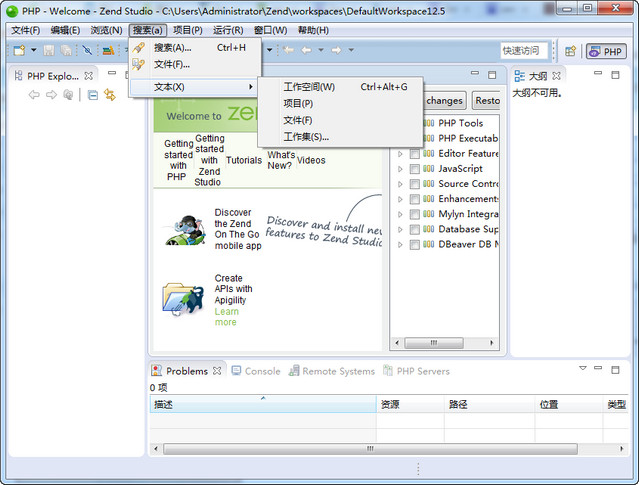639x485 pixels.
Task: Switch to the Console tab
Action: pyautogui.click(x=256, y=371)
